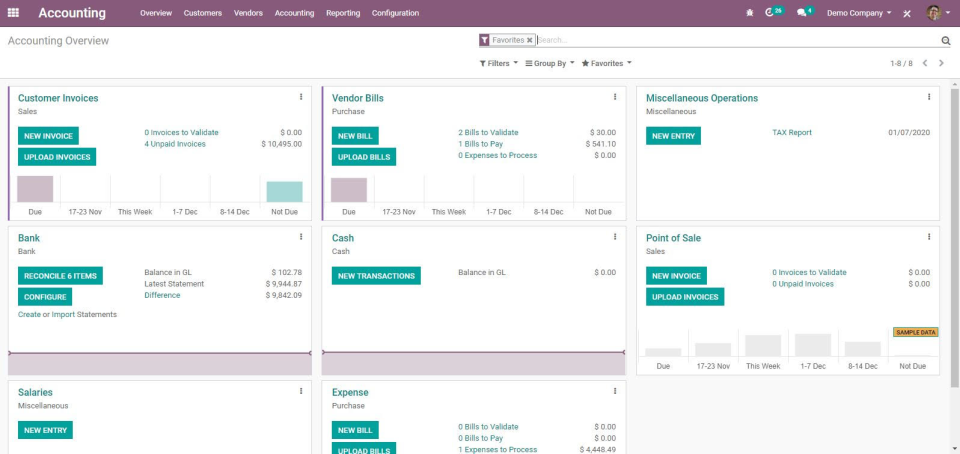Expand the Filters dropdown

[499, 63]
